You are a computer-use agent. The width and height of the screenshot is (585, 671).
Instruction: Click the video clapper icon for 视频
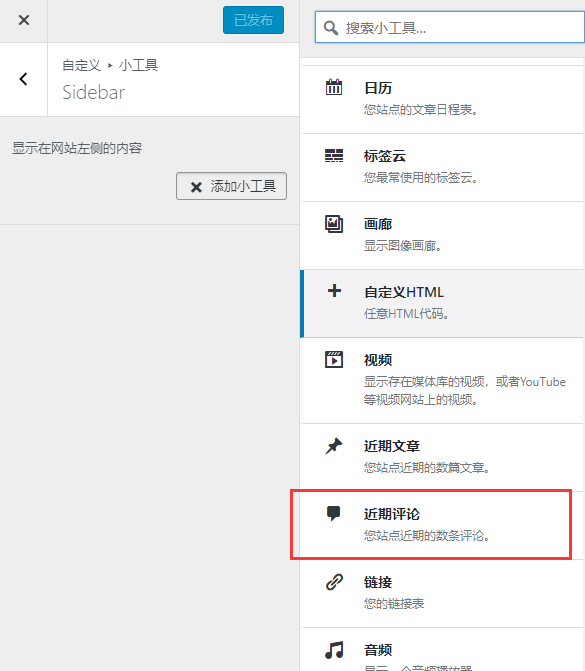click(x=334, y=359)
